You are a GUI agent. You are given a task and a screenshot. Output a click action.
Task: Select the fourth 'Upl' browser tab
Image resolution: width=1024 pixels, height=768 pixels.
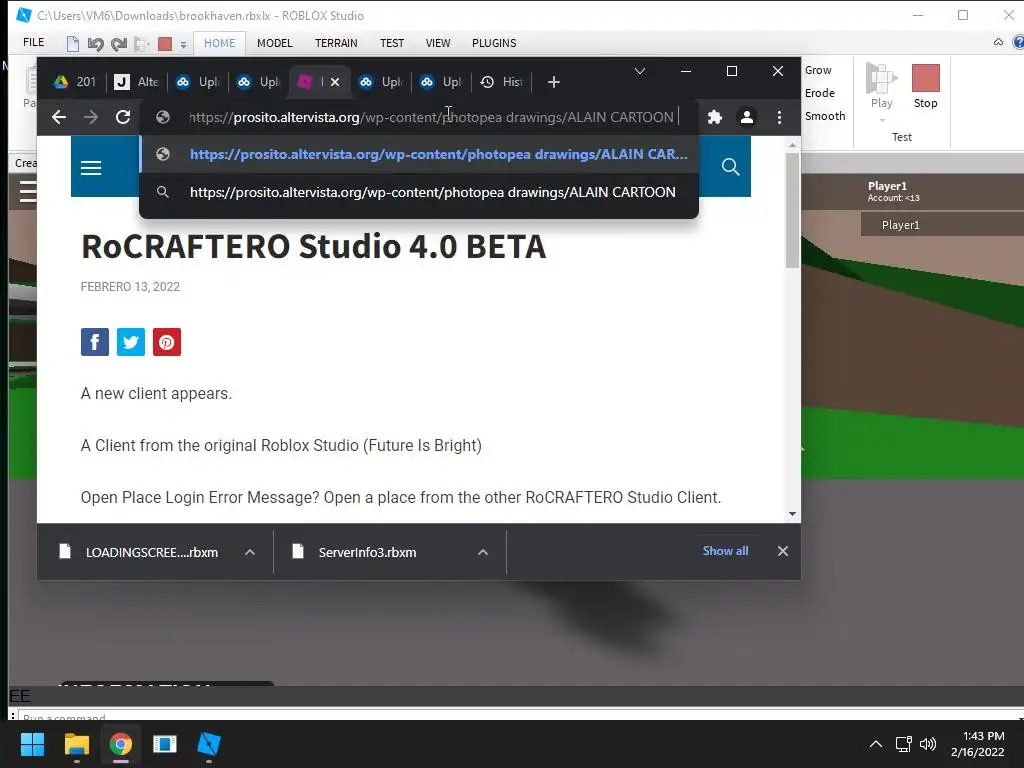tap(442, 82)
